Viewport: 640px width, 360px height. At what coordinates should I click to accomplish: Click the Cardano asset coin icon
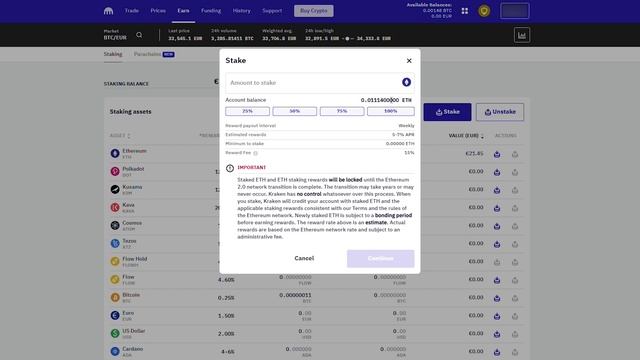115,351
